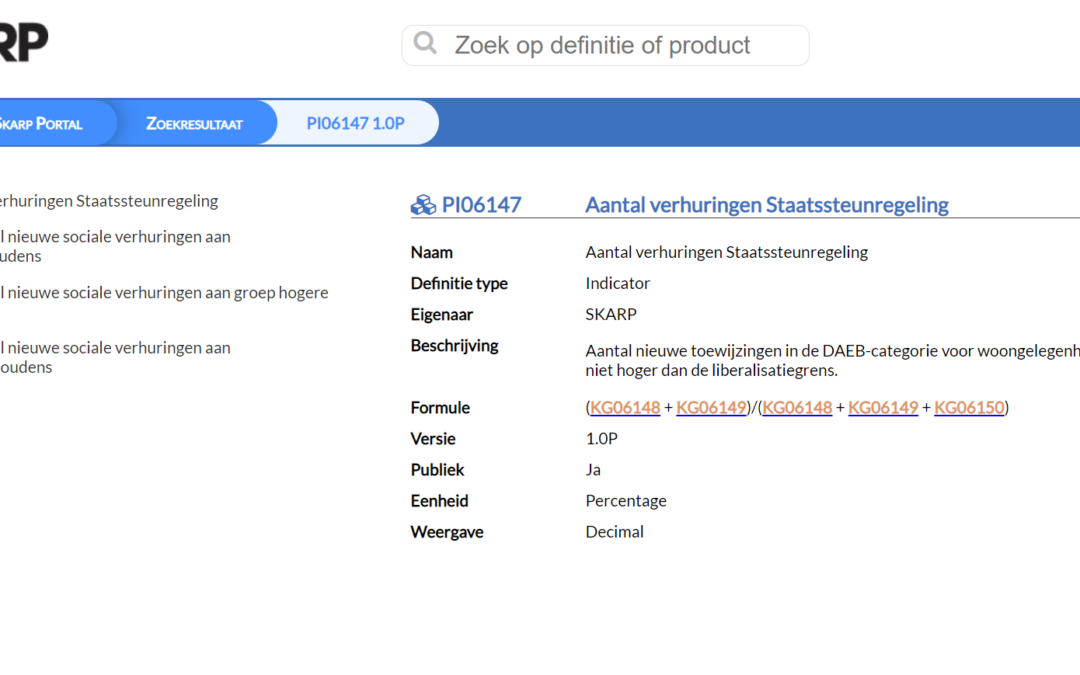Return to the Zoekresultaat breadcrumb
1080x675 pixels.
pyautogui.click(x=194, y=123)
